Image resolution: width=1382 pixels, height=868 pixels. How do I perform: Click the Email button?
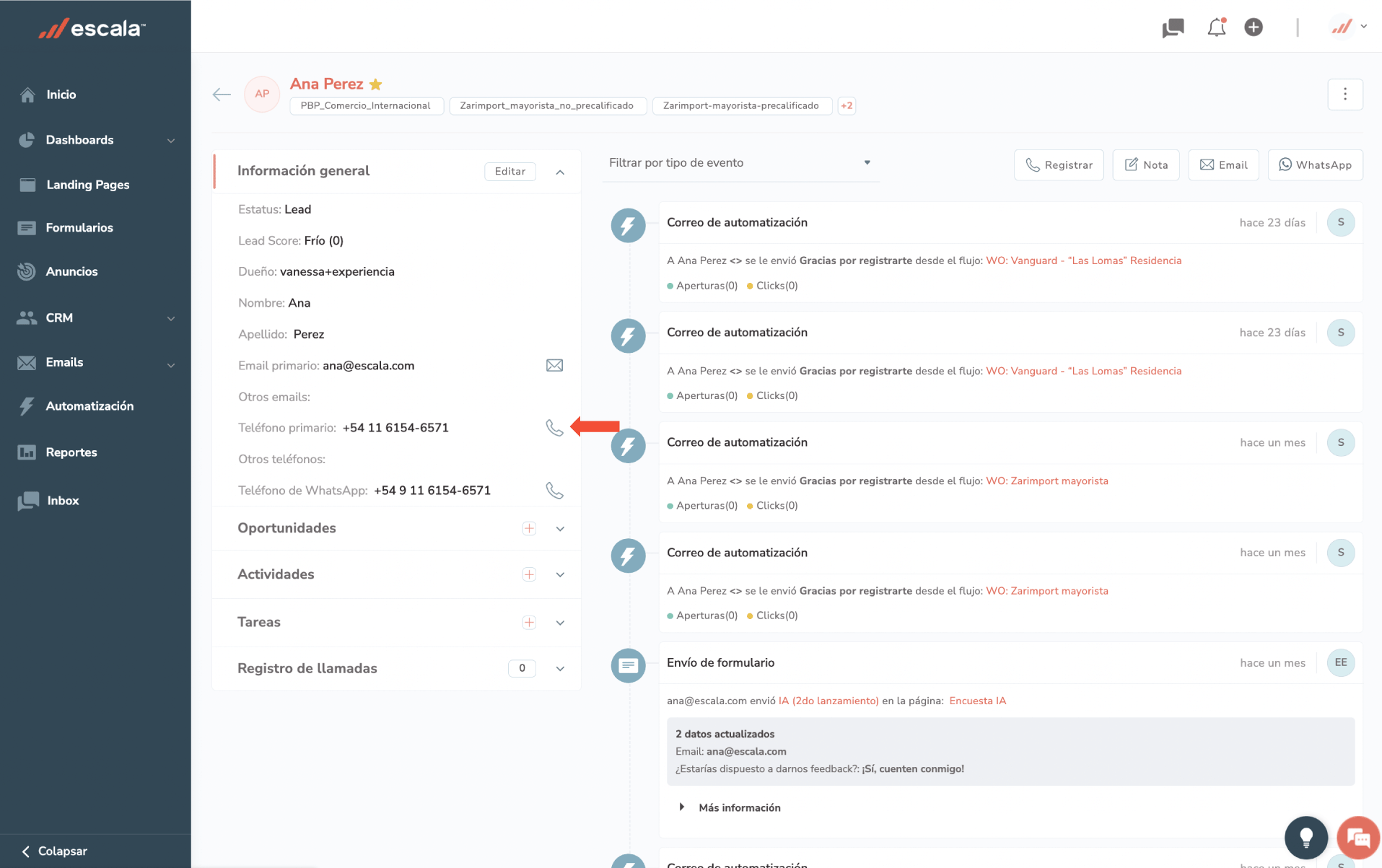pyautogui.click(x=1223, y=165)
